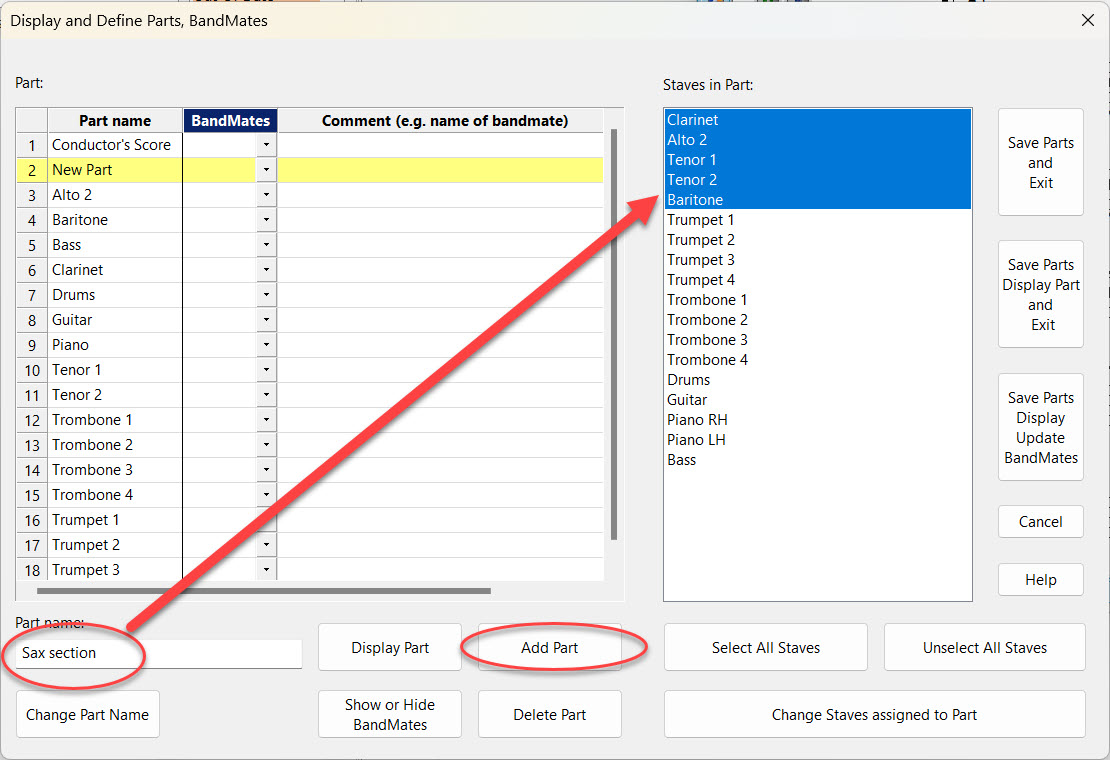Click Save Parts and Exit
1110x760 pixels.
point(1040,163)
